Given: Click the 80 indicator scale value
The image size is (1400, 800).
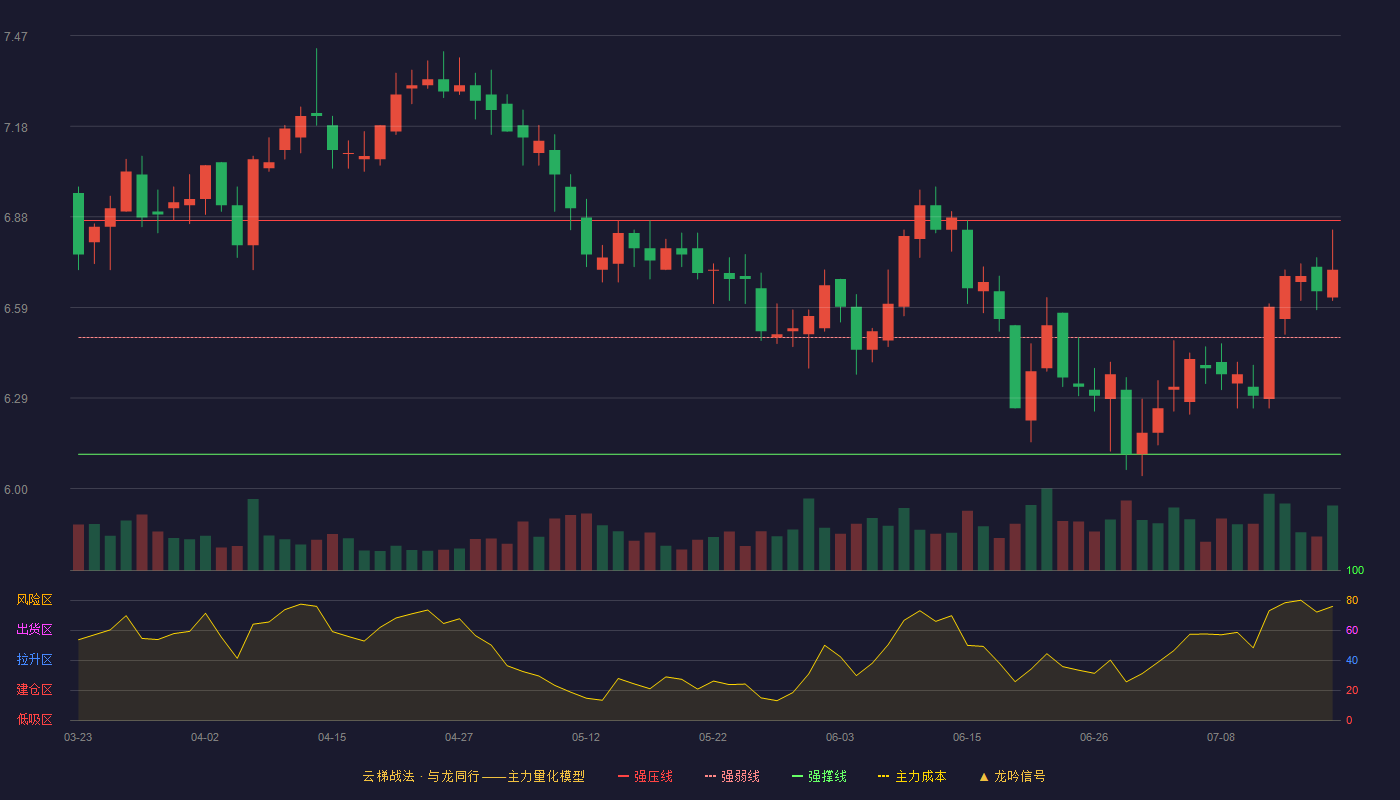Looking at the screenshot, I should [1352, 600].
